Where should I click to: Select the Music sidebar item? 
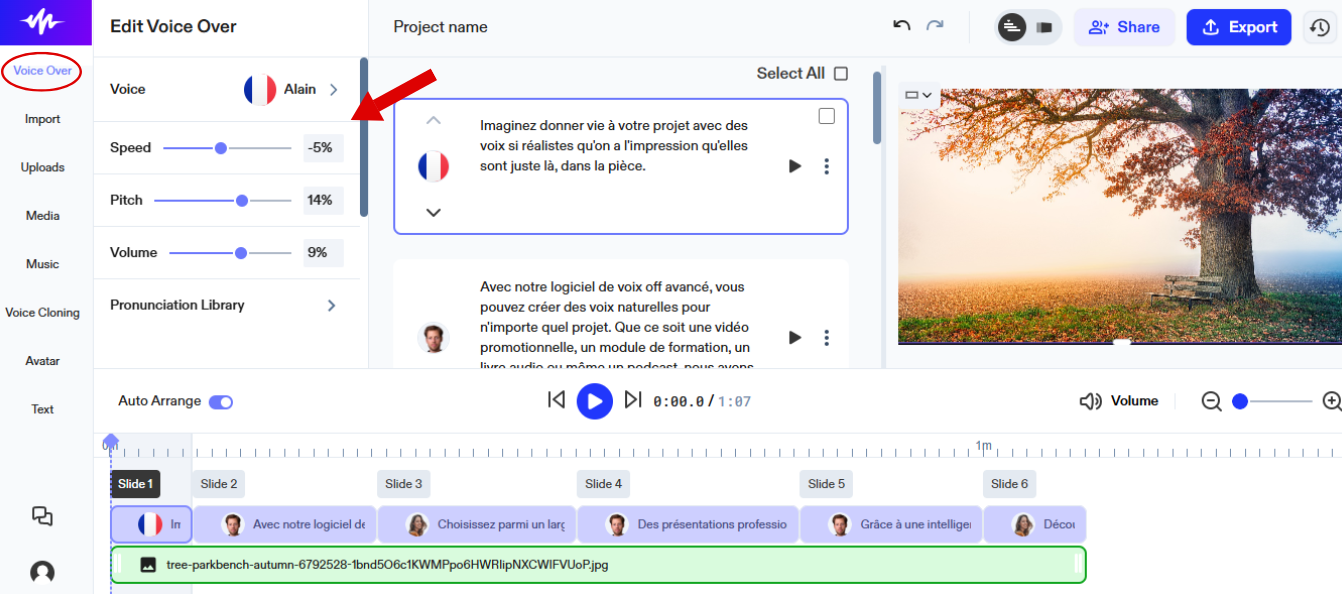coord(43,263)
